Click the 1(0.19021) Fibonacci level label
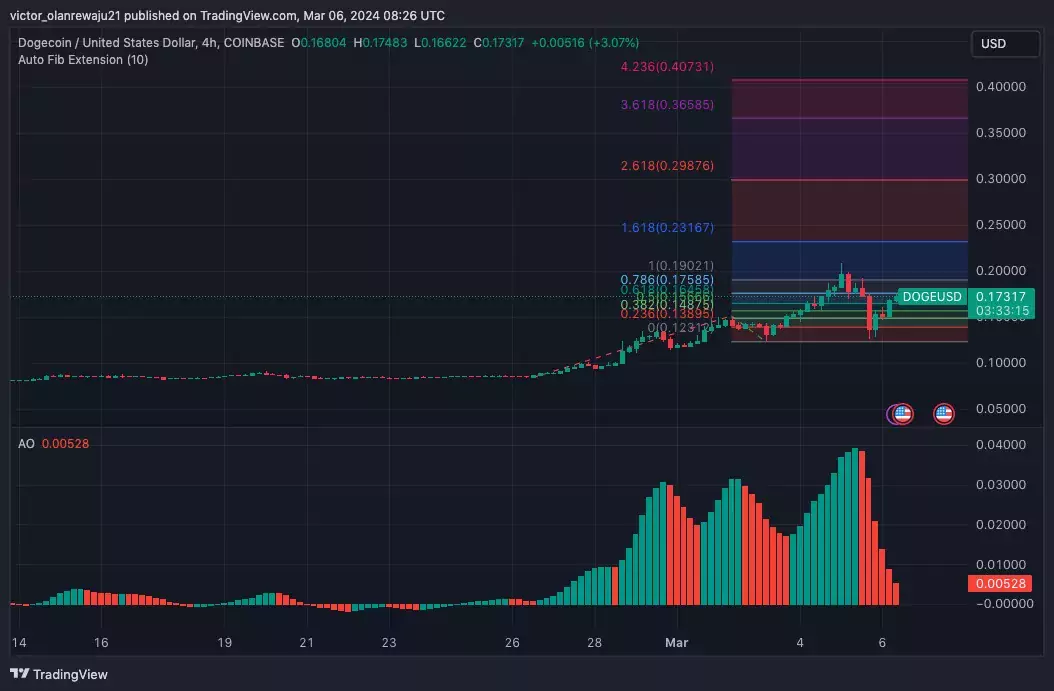 681,266
